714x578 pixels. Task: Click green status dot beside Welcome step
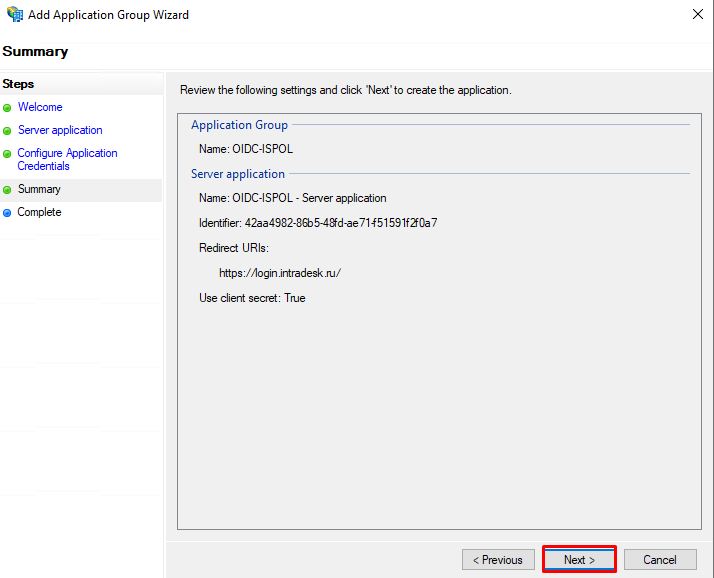(x=7, y=108)
